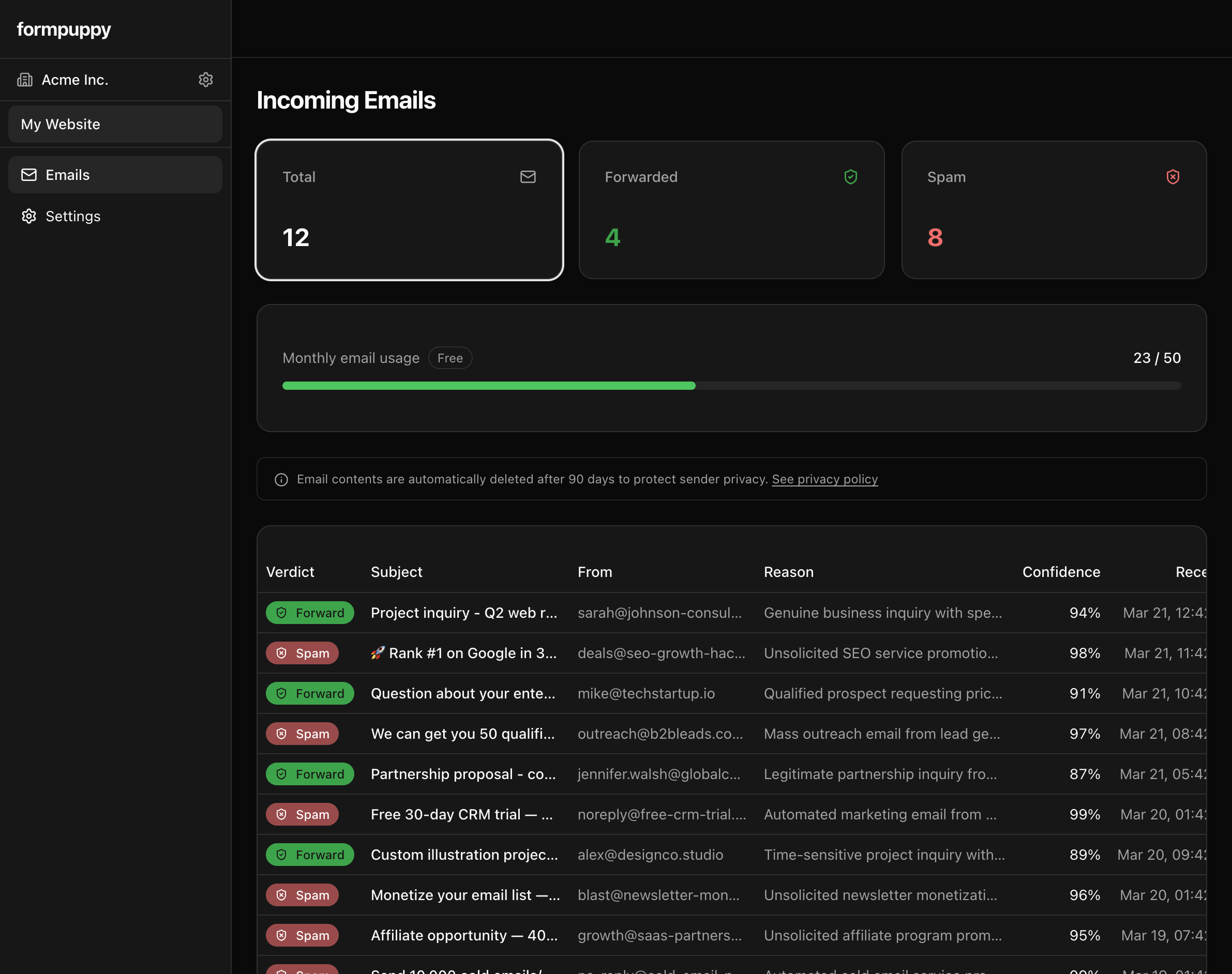Click the building icon beside Acme Inc.
The width and height of the screenshot is (1232, 974).
tap(25, 80)
